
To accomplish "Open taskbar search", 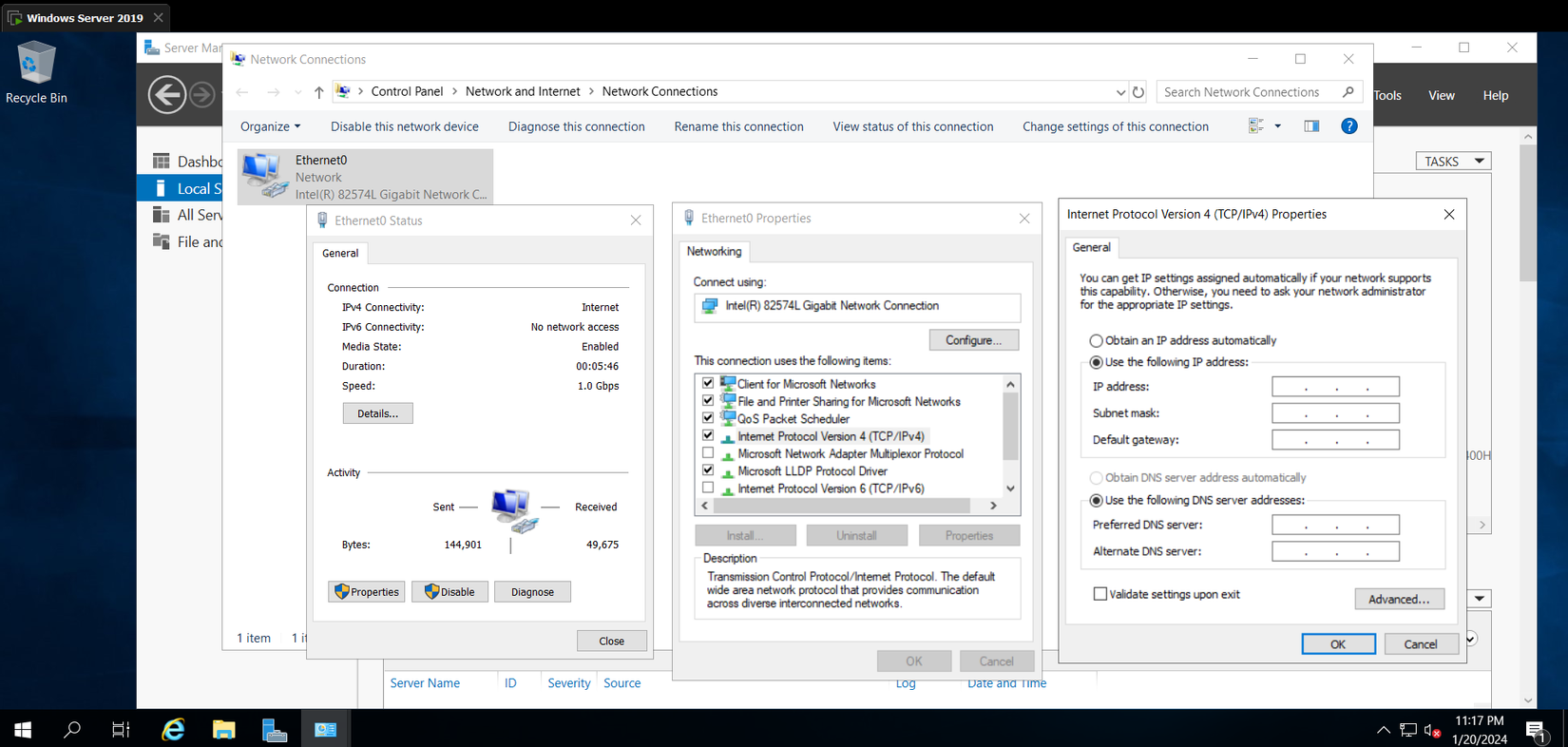I will [72, 730].
